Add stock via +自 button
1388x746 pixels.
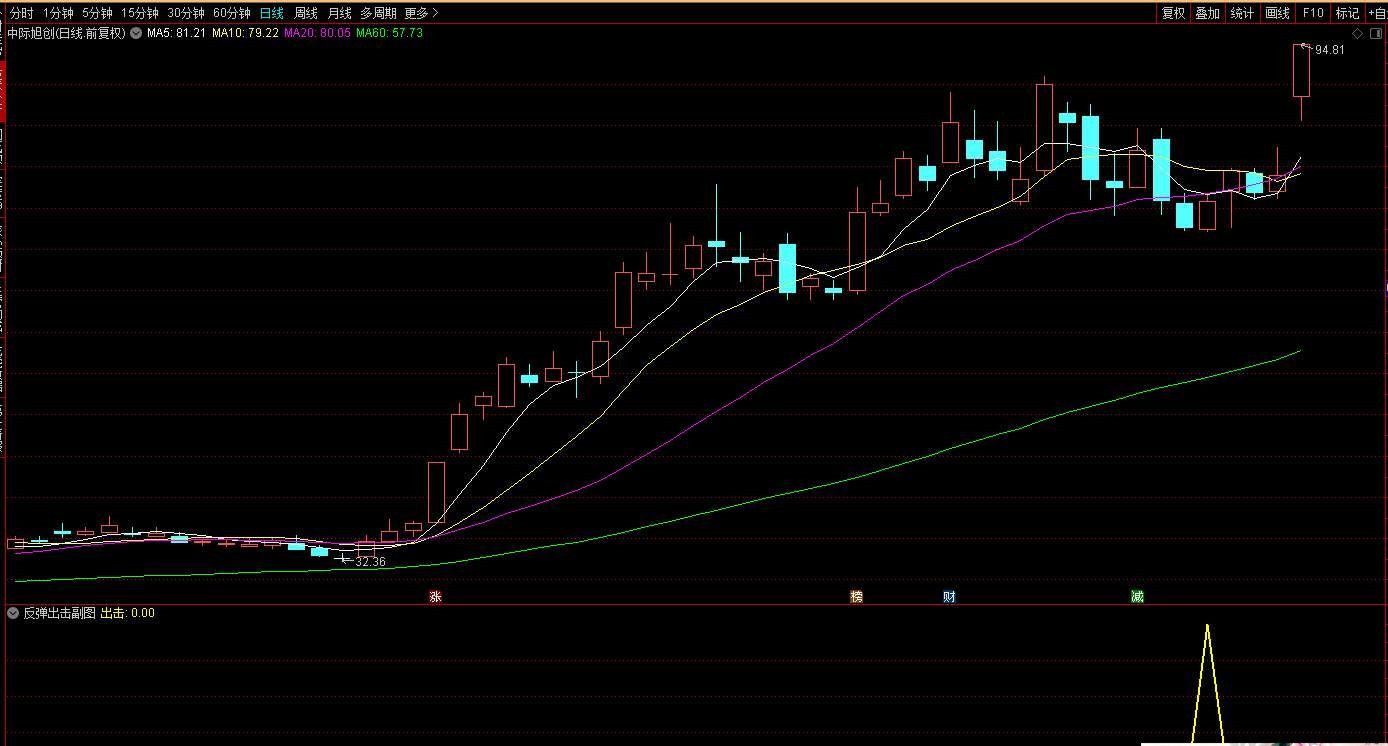point(1377,13)
